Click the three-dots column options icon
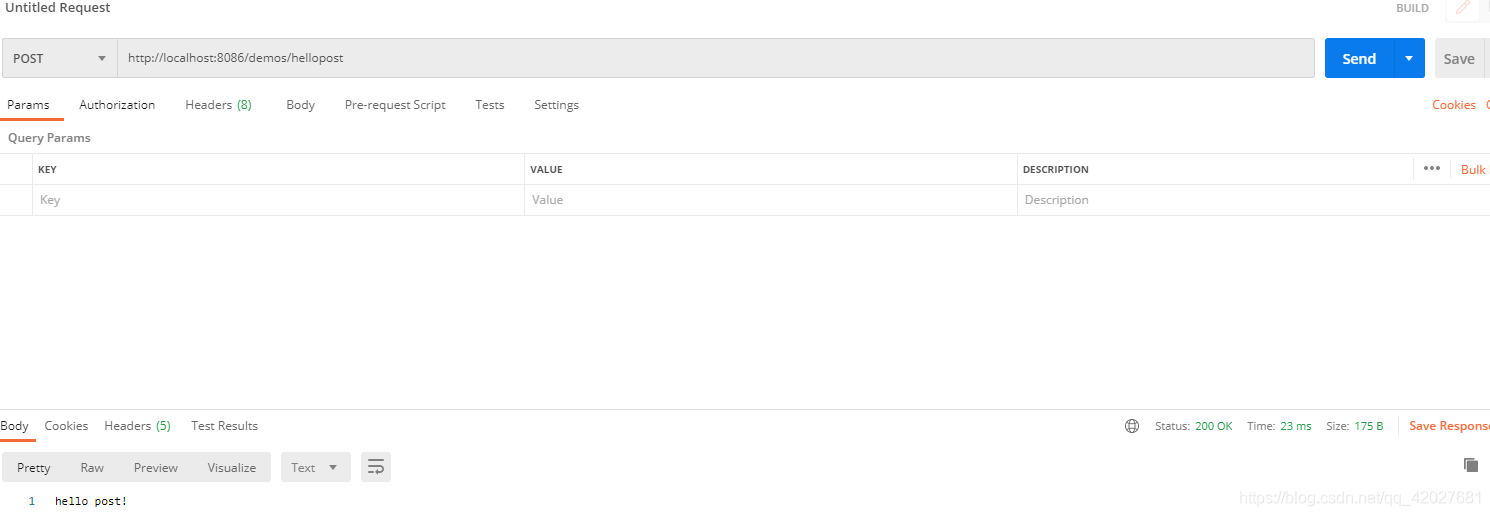1490x516 pixels. (1432, 169)
